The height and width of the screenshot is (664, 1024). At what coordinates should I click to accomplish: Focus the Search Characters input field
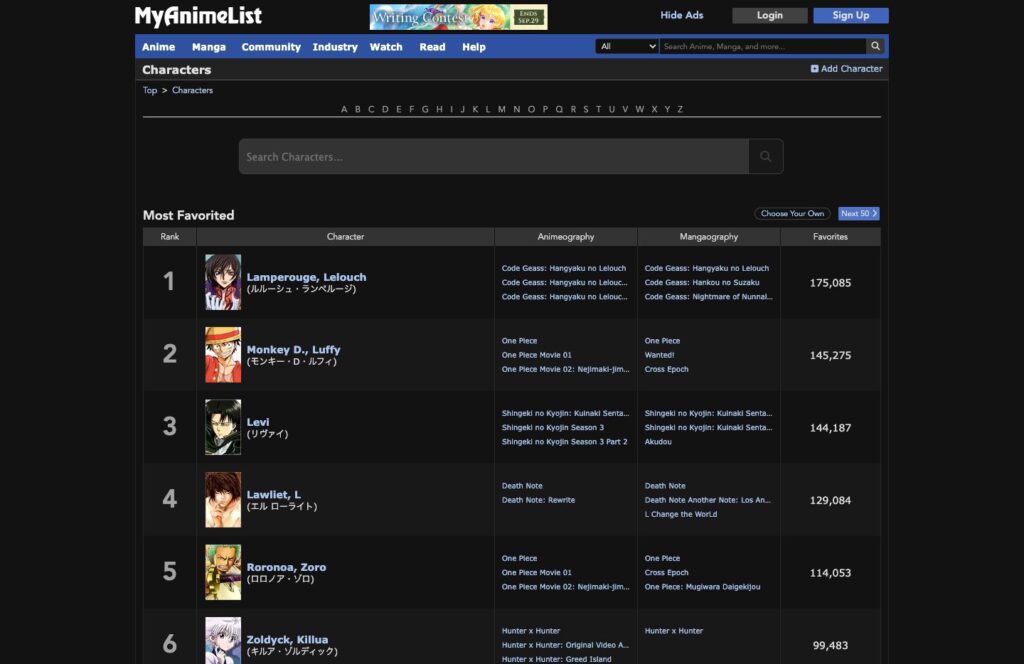click(494, 157)
